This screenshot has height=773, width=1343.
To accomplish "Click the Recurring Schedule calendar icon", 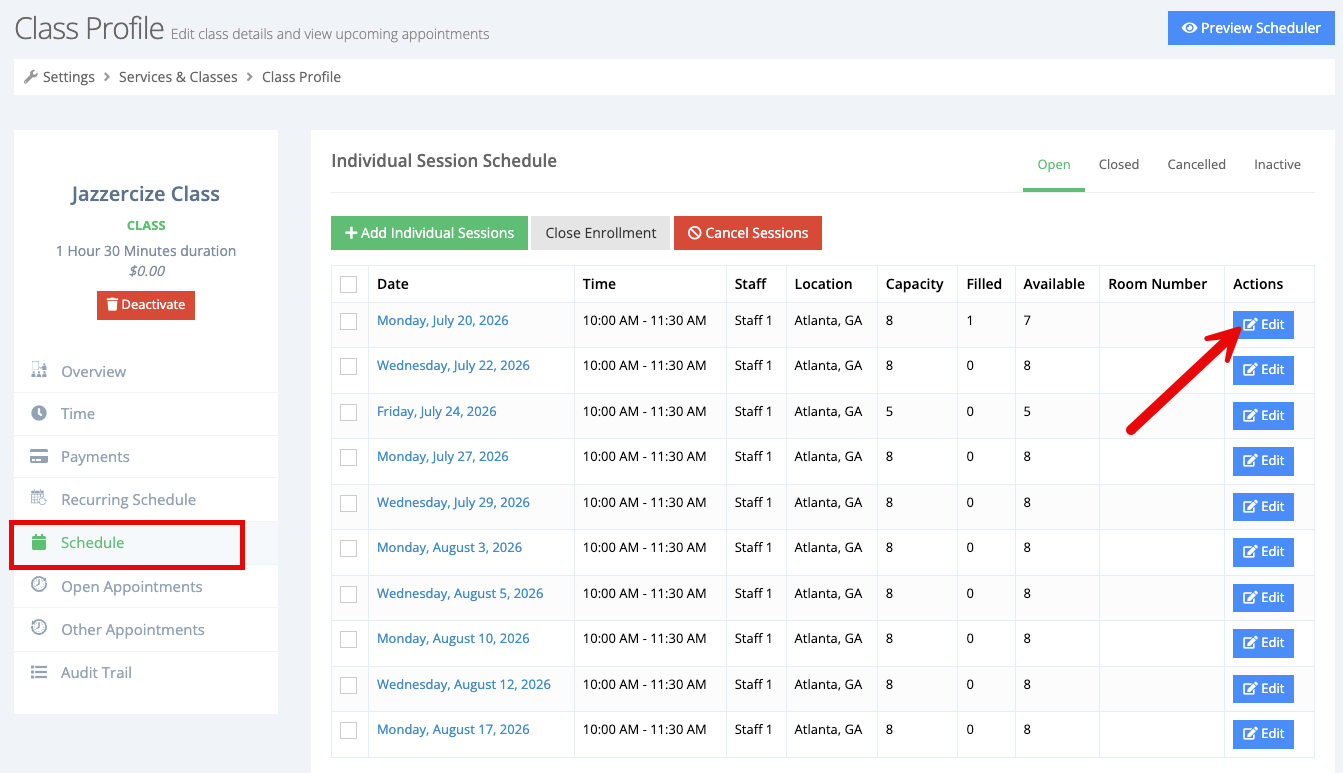I will click(39, 498).
